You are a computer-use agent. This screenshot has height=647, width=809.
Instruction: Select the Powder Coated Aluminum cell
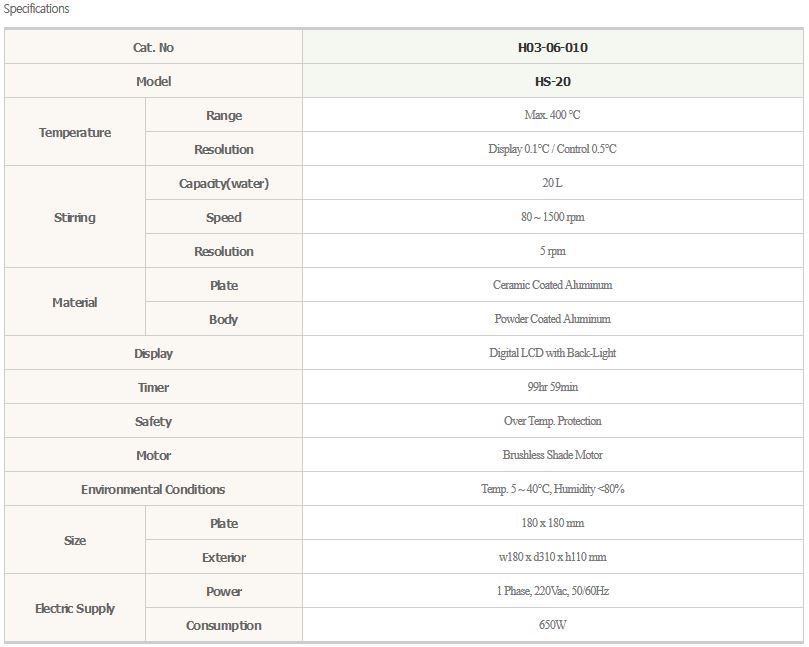tap(553, 319)
